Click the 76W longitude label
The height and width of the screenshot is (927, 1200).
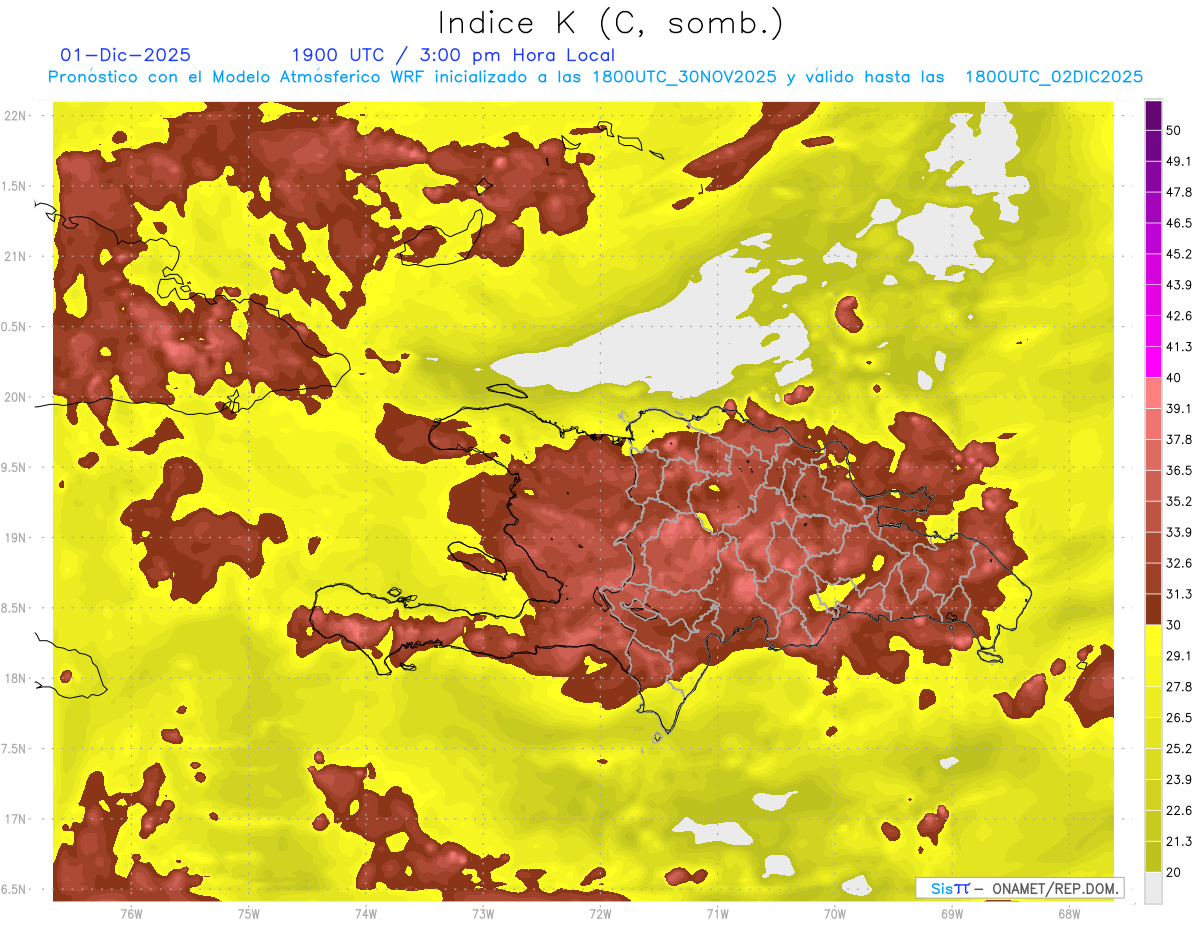point(131,913)
